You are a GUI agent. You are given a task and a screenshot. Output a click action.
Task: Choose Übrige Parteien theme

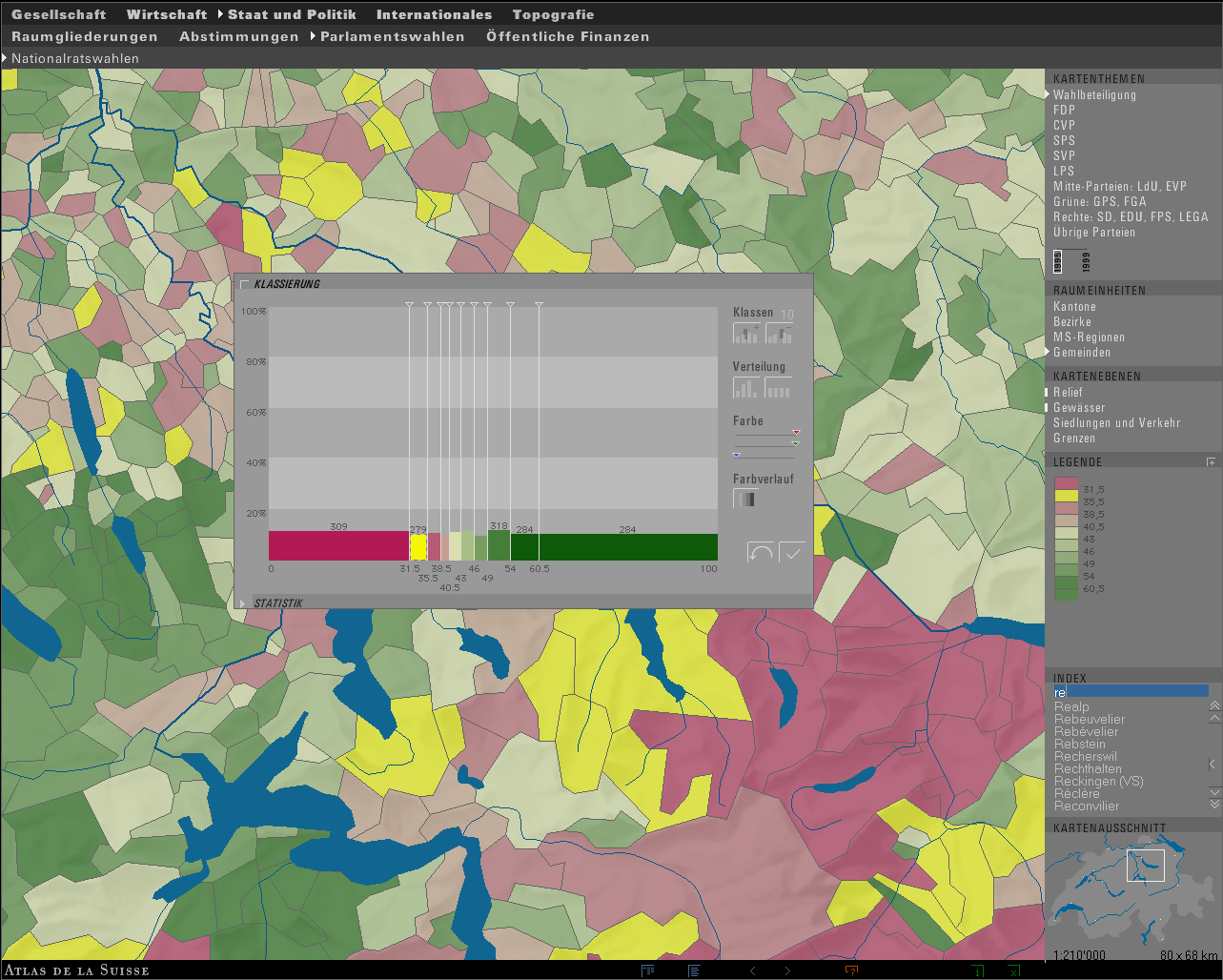coord(1094,233)
